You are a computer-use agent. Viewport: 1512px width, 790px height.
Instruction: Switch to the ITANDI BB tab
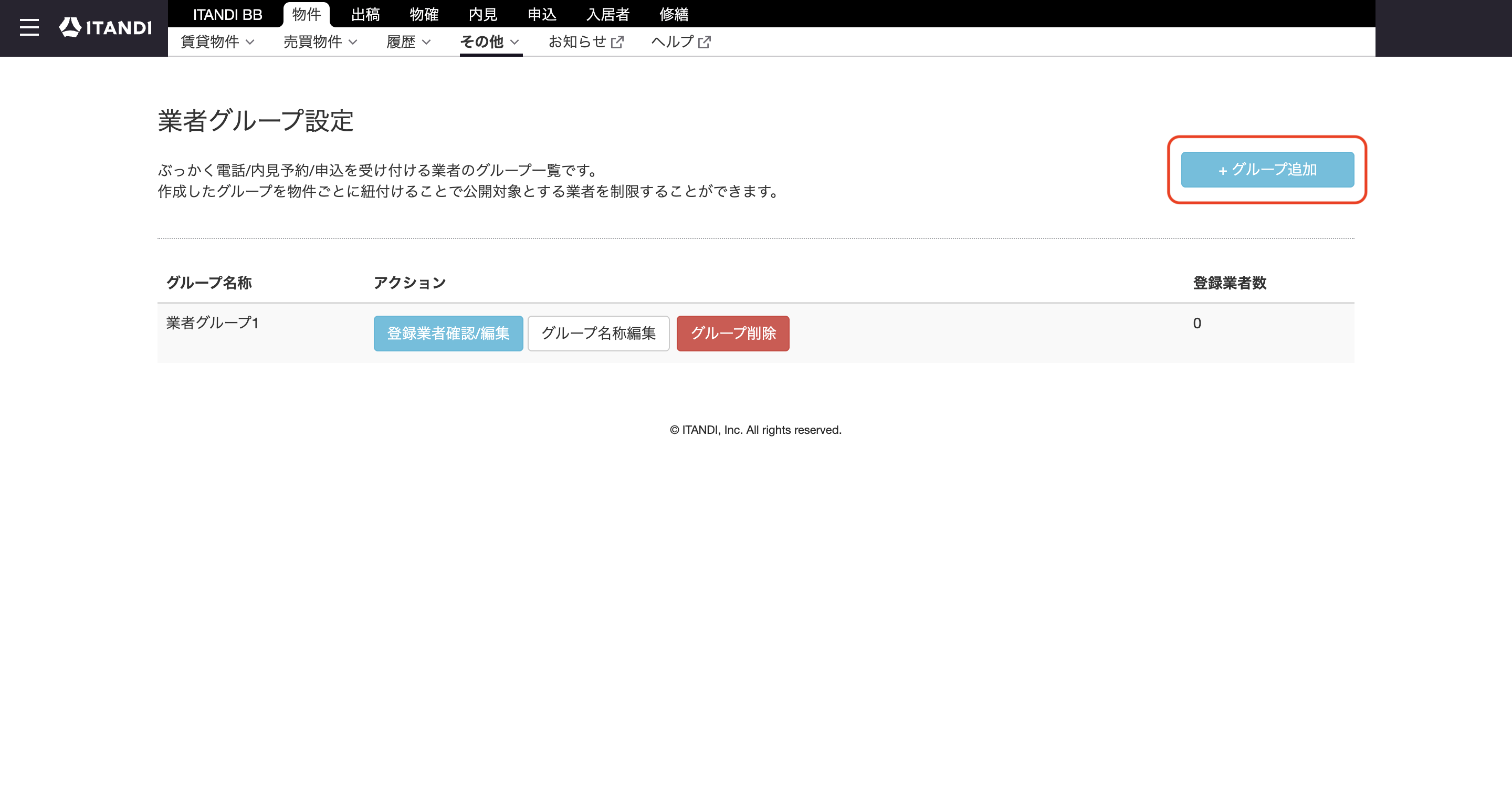[227, 14]
